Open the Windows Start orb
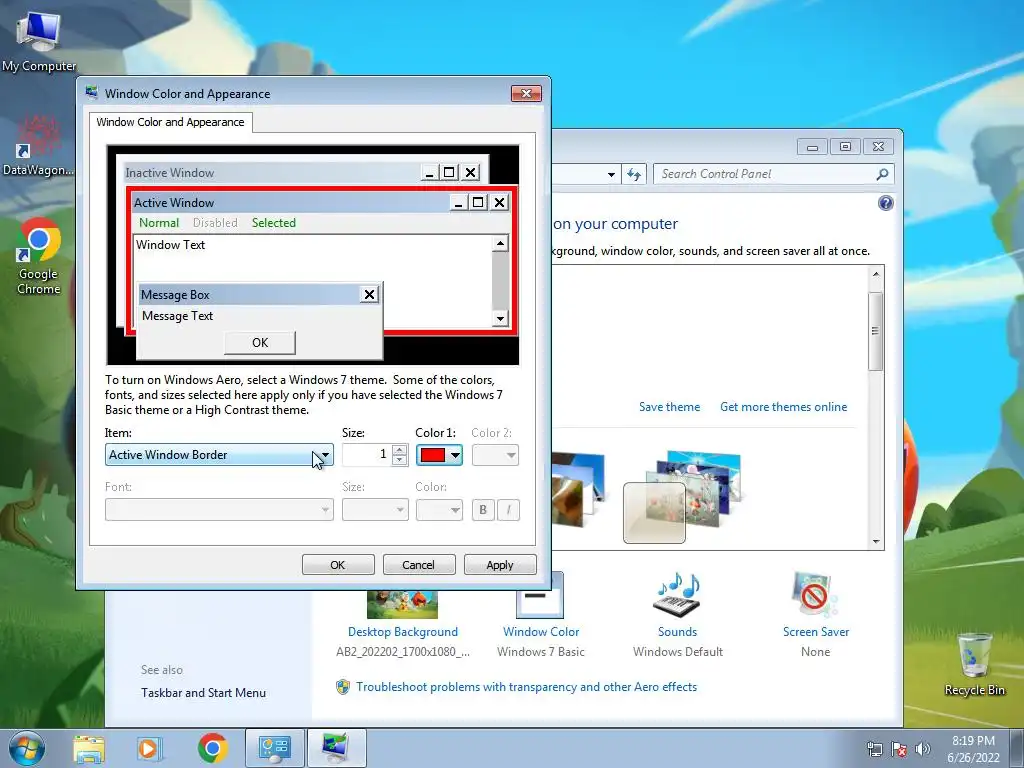Viewport: 1024px width, 768px height. click(27, 748)
